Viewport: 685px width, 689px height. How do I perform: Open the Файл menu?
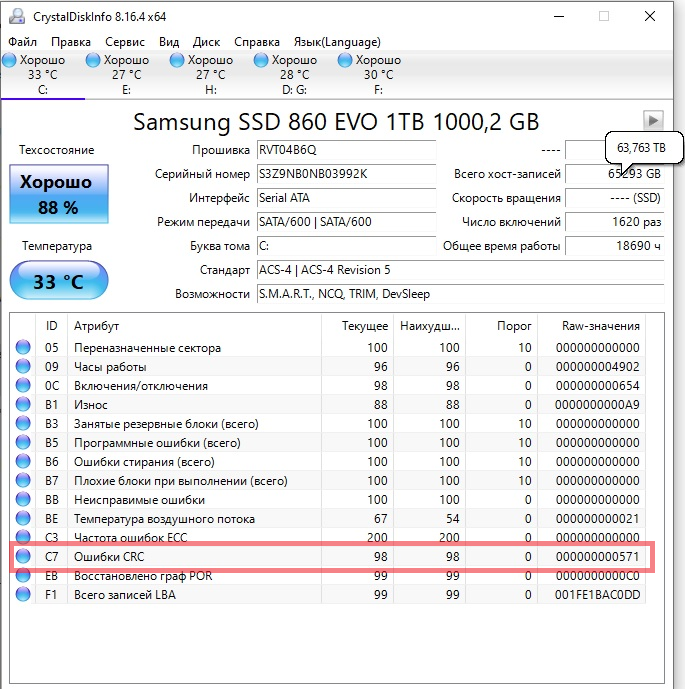point(22,42)
